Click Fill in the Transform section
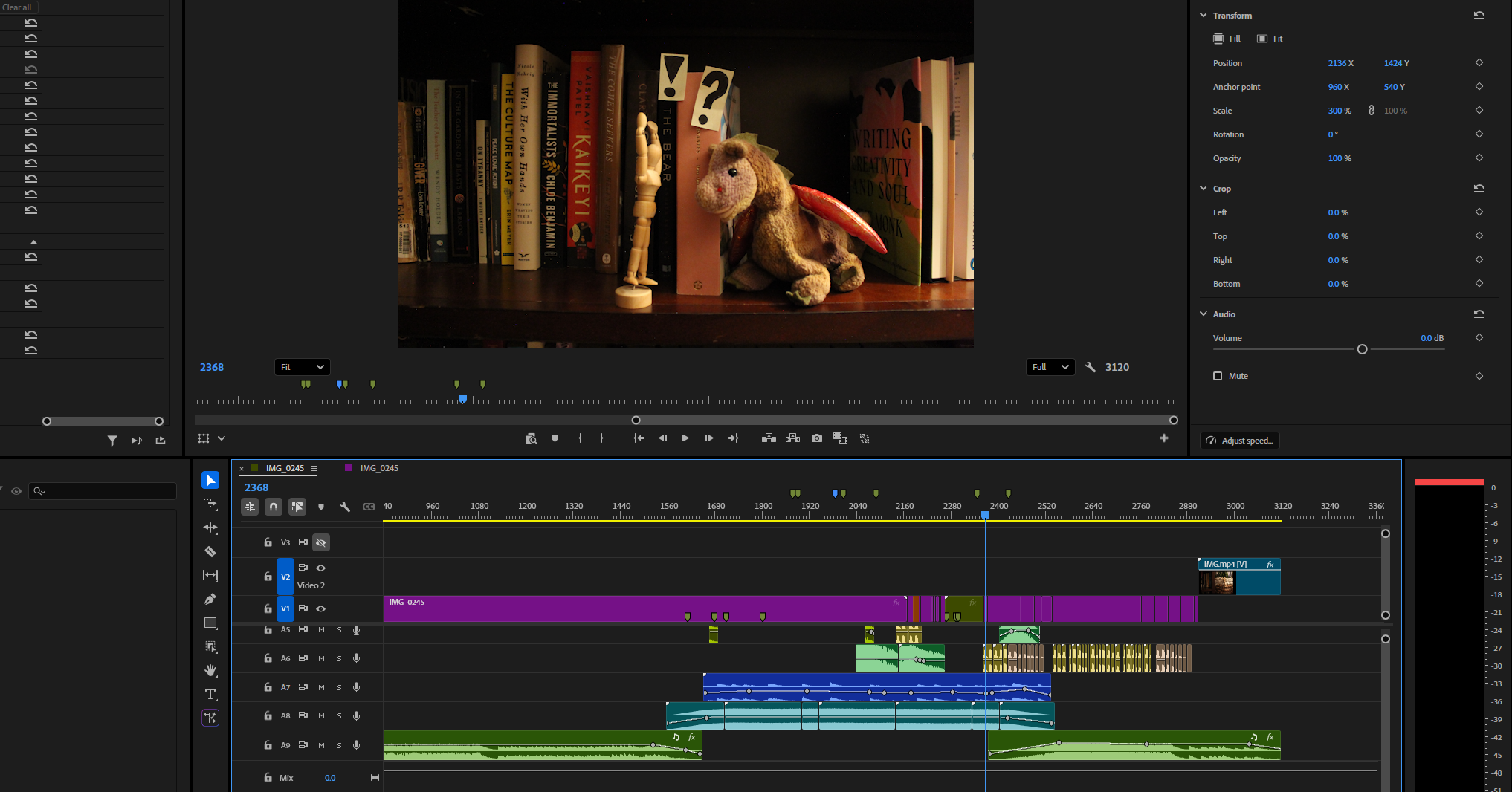This screenshot has width=1512, height=792. (1227, 39)
